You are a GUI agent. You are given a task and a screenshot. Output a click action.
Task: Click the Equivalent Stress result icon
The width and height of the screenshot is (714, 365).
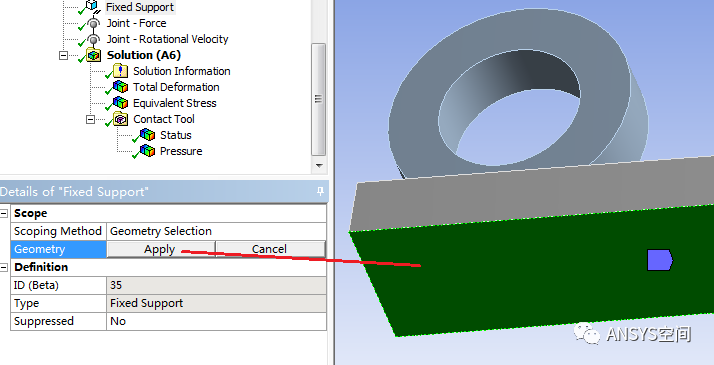click(x=121, y=103)
